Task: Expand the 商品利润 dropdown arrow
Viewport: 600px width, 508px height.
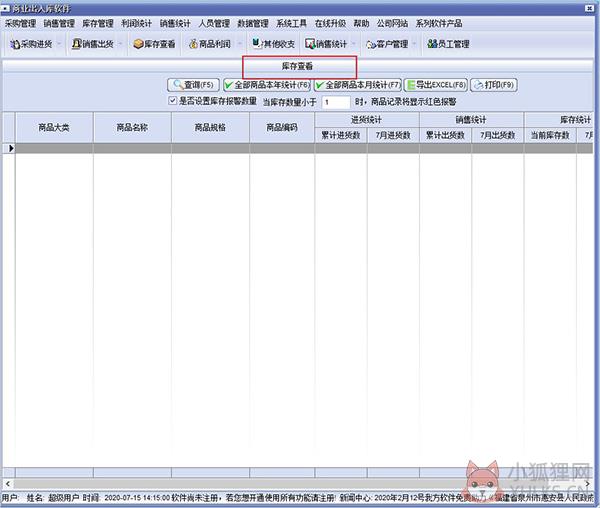Action: [x=240, y=44]
